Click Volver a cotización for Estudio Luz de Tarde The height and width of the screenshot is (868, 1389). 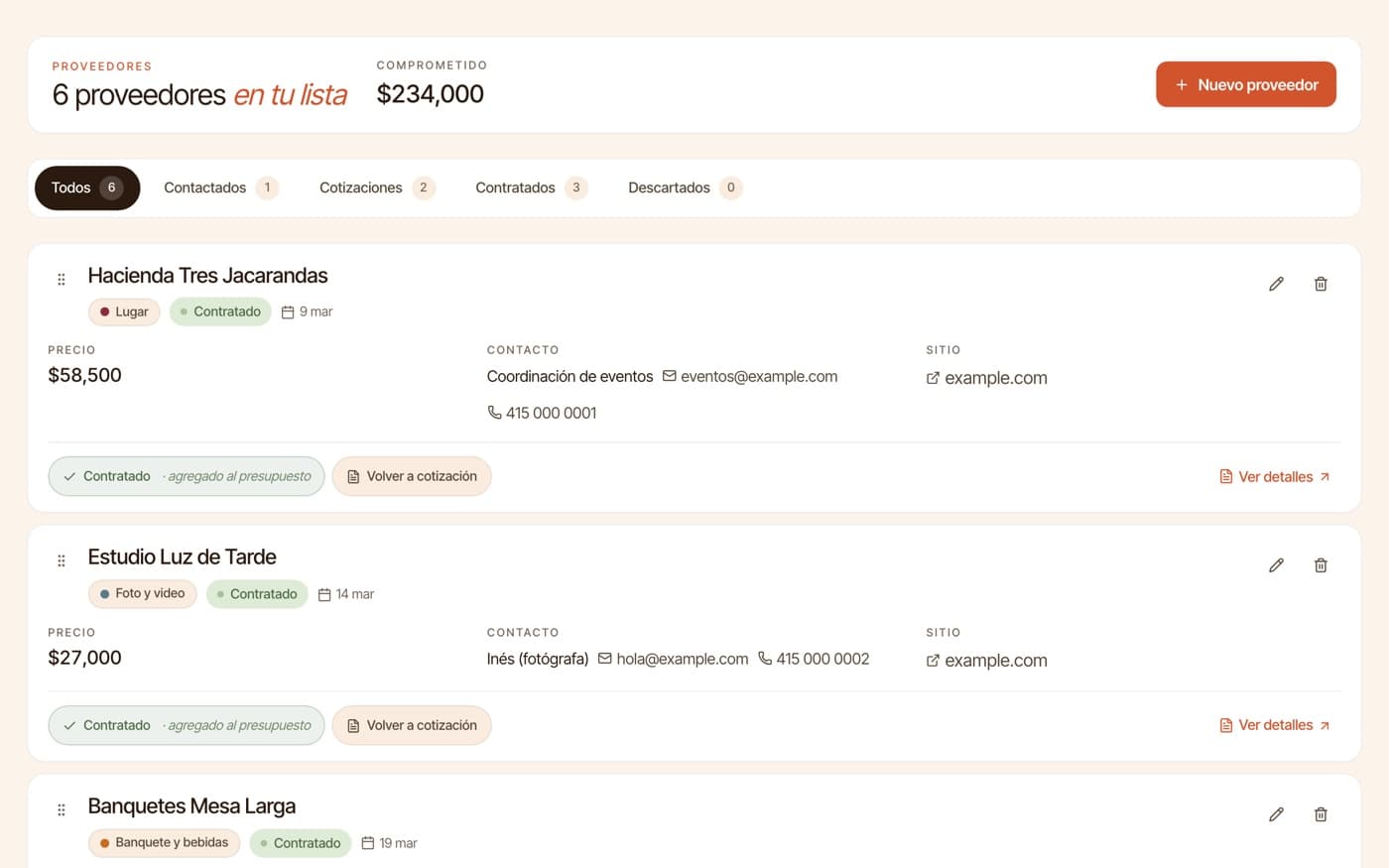pos(412,725)
